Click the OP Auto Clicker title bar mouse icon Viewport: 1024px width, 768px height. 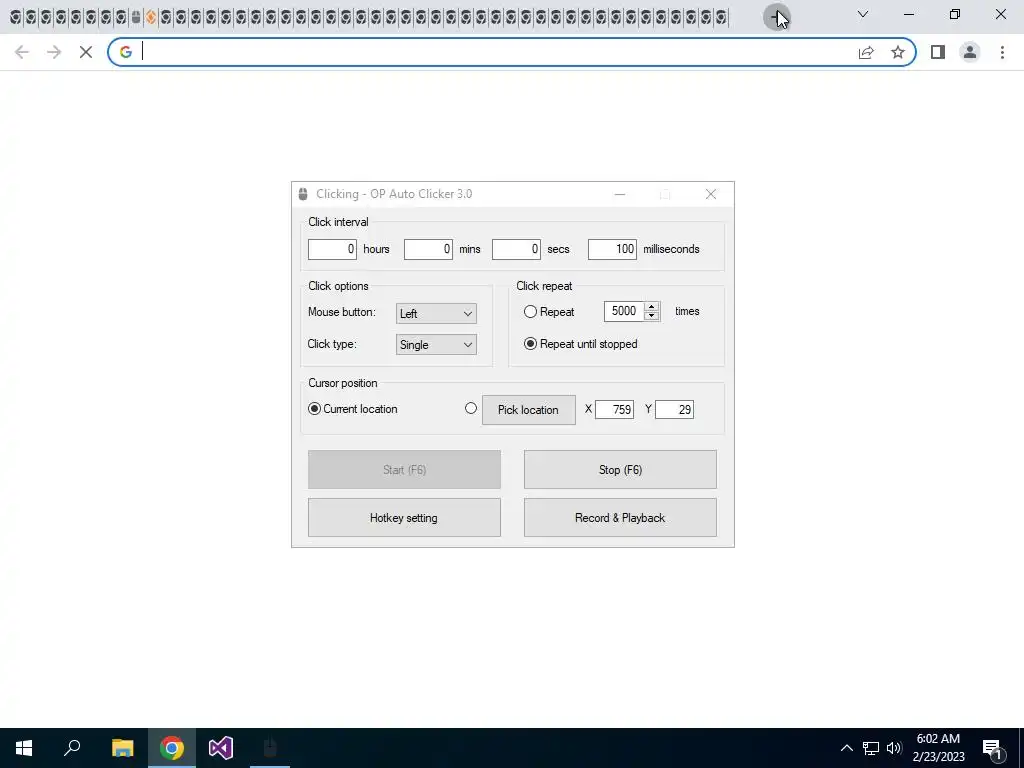click(303, 194)
